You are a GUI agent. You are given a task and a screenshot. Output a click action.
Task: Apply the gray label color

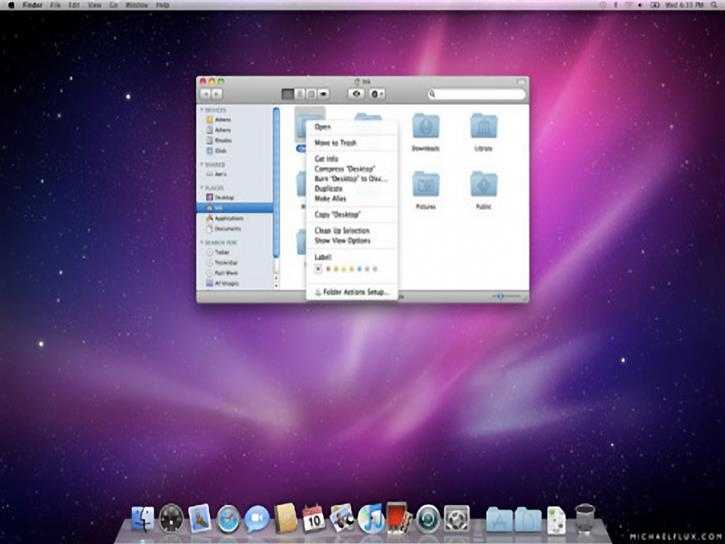[375, 269]
